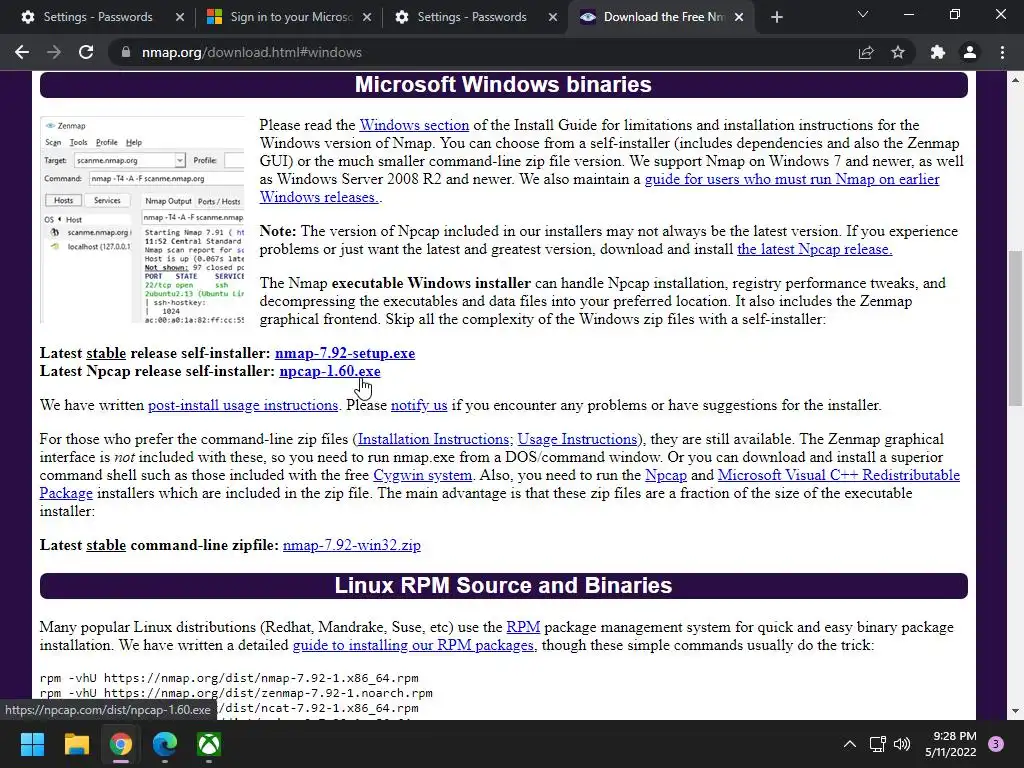Click the Npcap link in the zip paragraph
The height and width of the screenshot is (768, 1024).
[x=665, y=475]
